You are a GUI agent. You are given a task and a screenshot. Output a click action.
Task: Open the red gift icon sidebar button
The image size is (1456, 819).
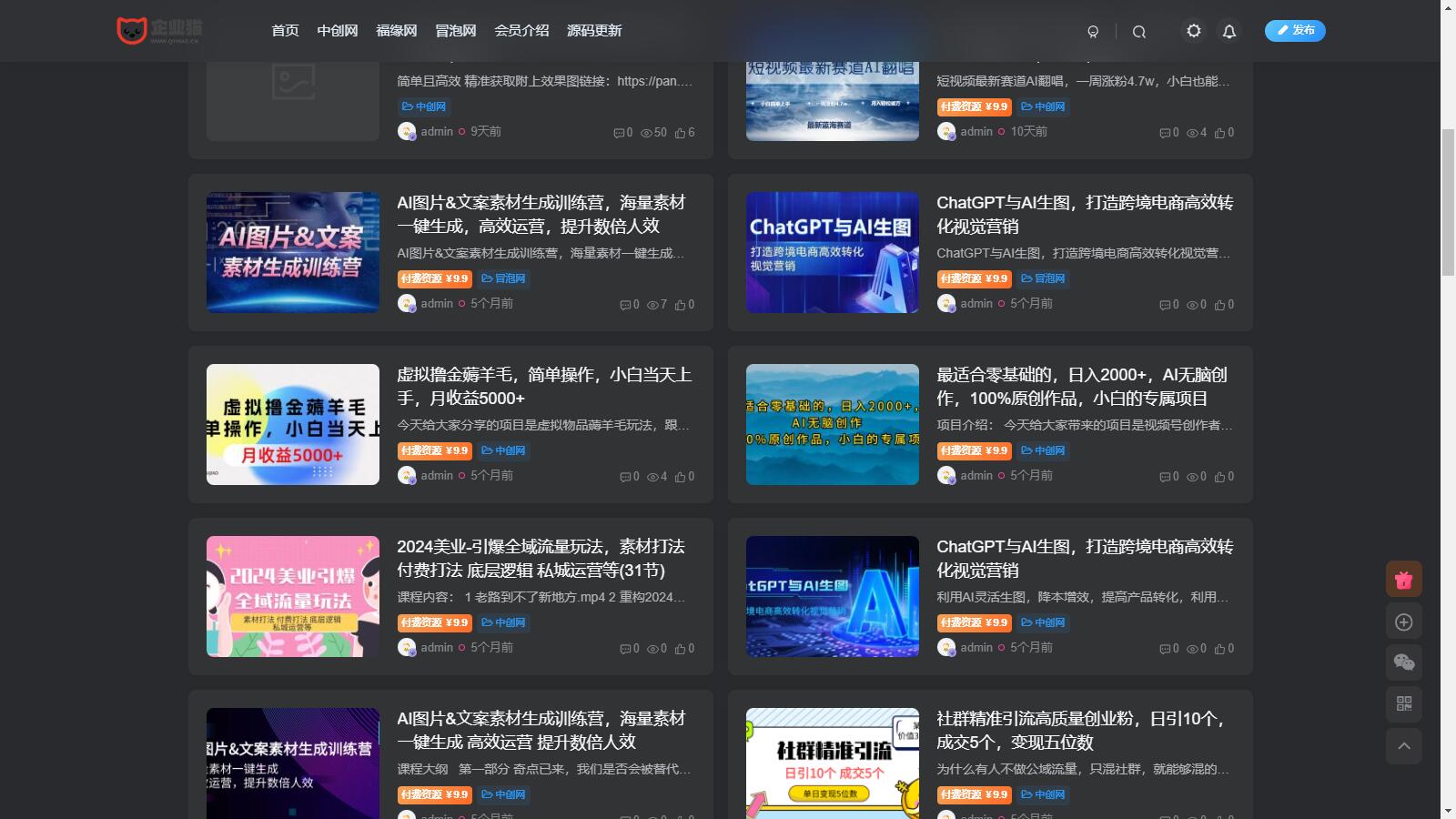tap(1403, 580)
